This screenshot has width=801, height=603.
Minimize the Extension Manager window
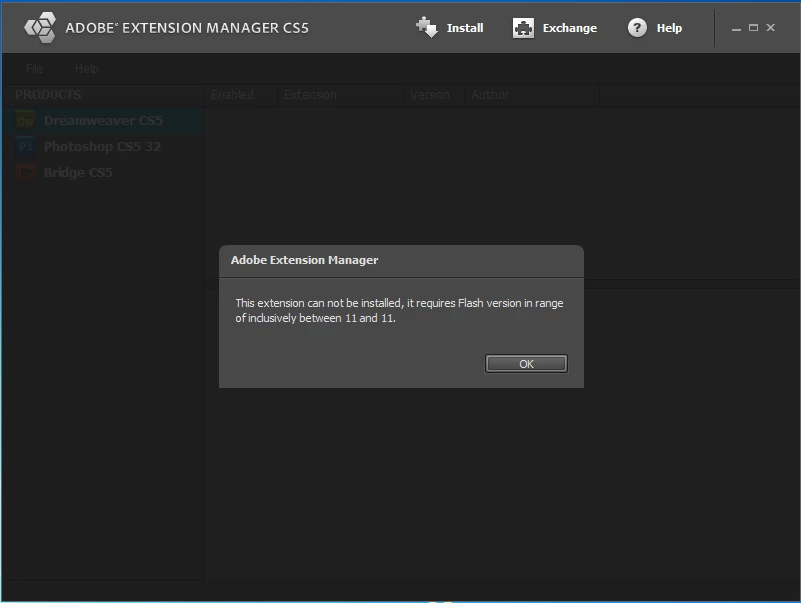click(736, 29)
